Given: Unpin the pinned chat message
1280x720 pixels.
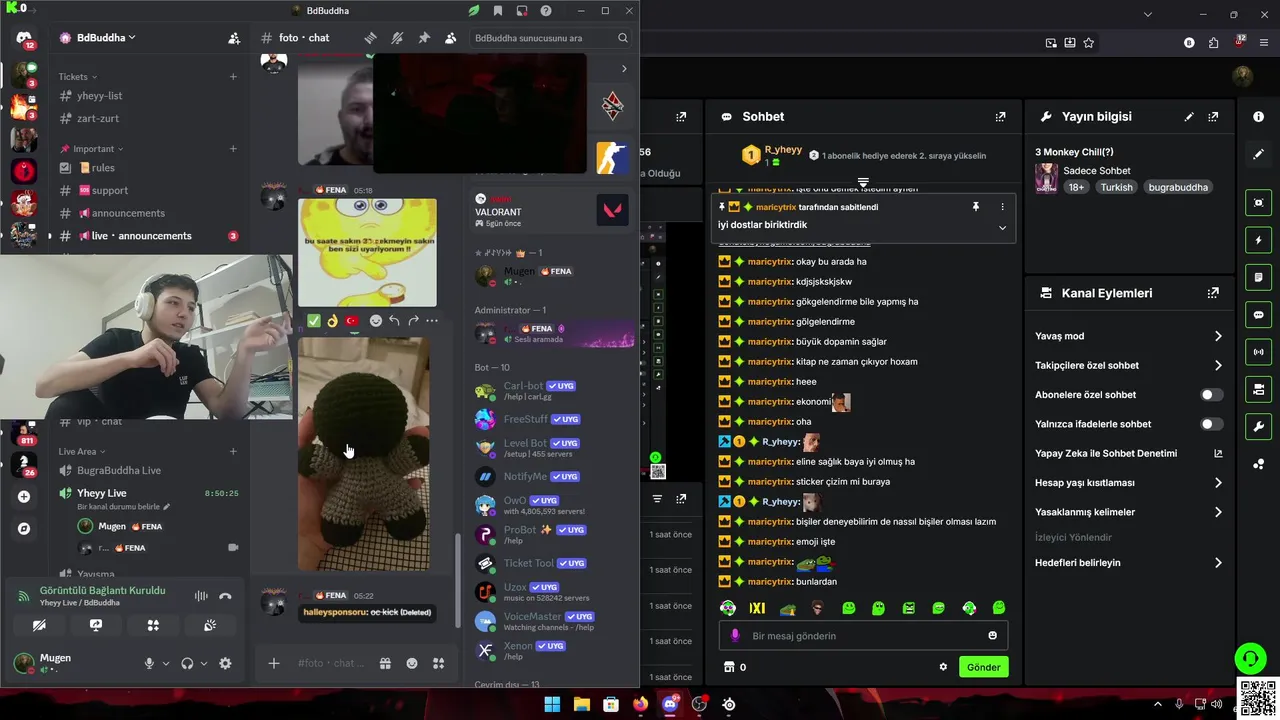Looking at the screenshot, I should [x=976, y=207].
